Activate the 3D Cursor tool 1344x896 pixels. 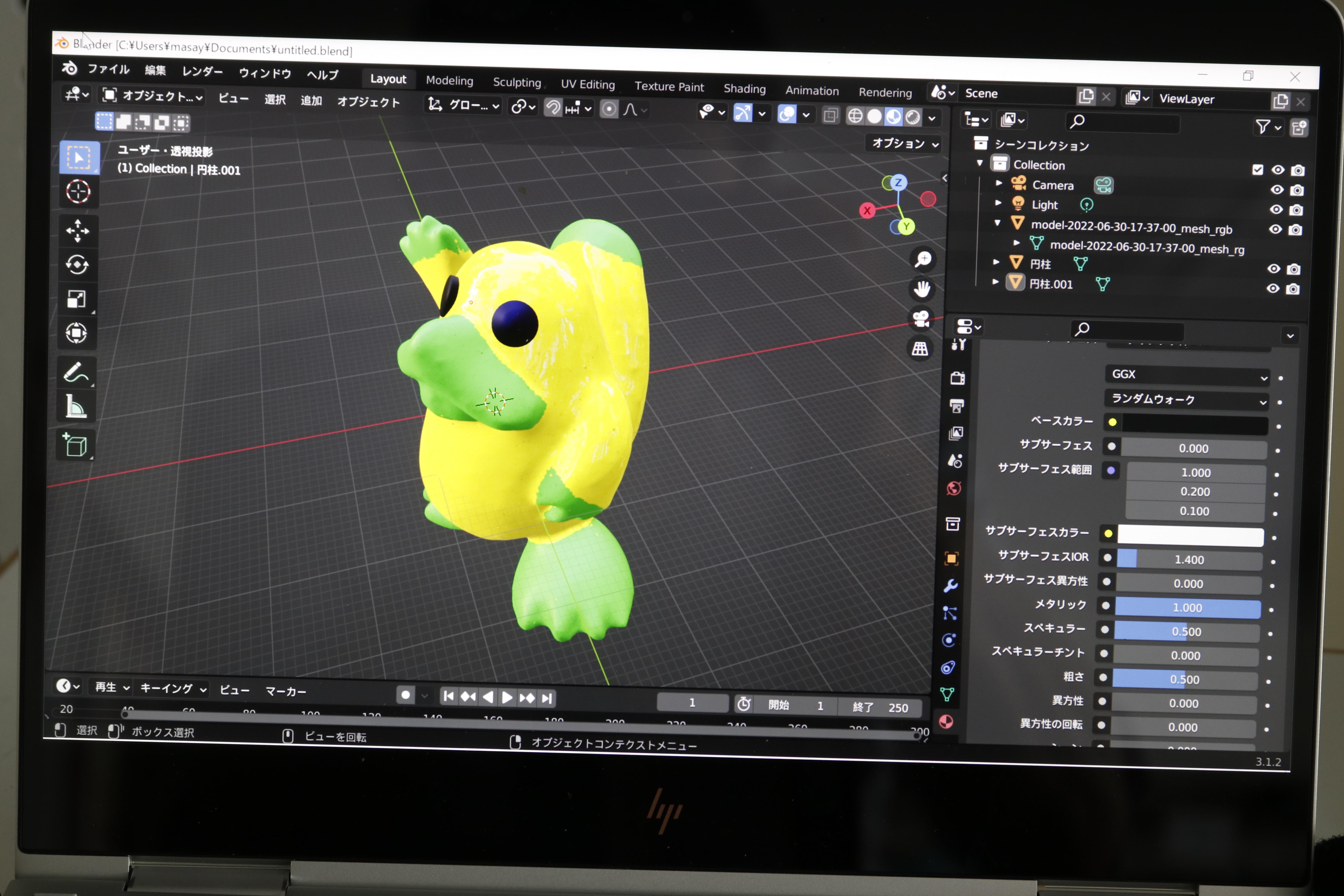click(78, 192)
